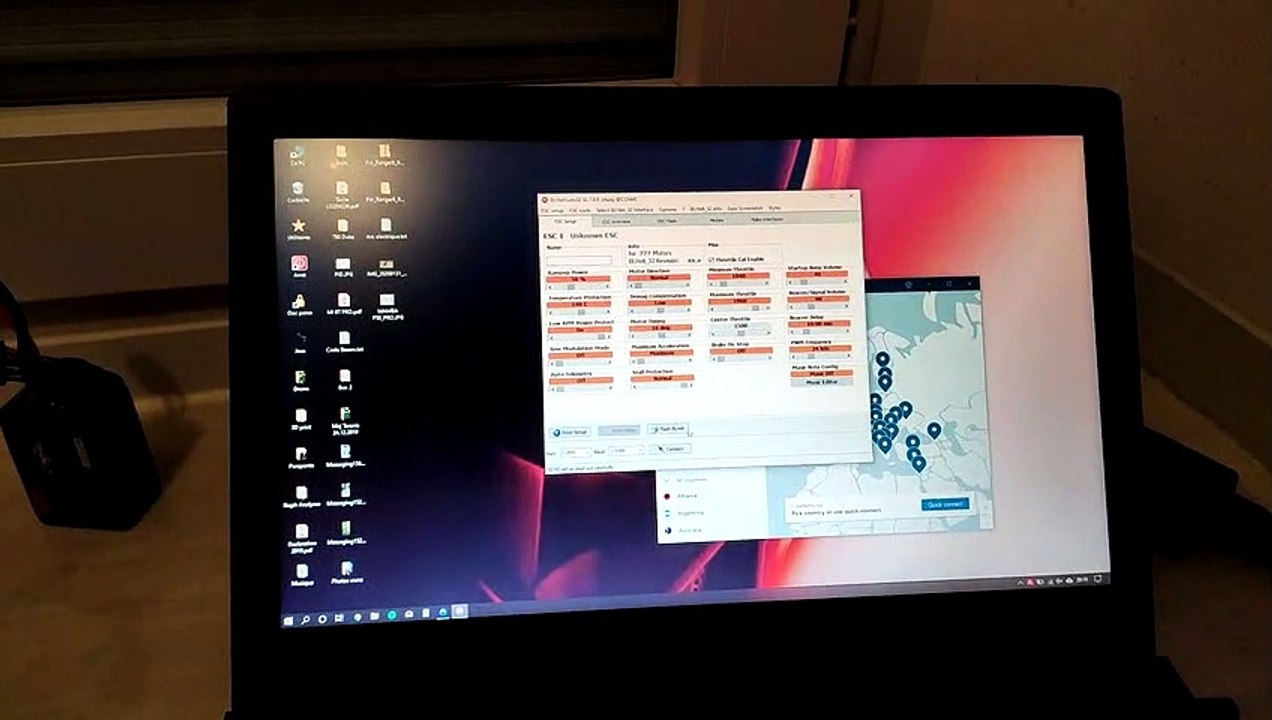Open the Options menu in BLHeliSuite32
Image resolution: width=1272 pixels, height=720 pixels.
(x=667, y=208)
